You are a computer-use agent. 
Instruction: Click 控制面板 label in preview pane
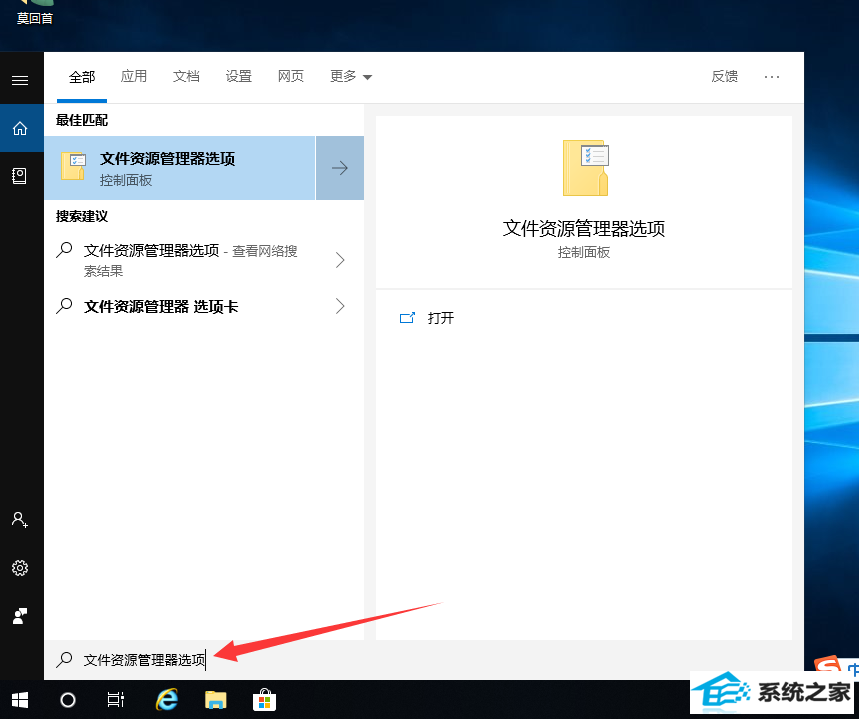[x=584, y=252]
